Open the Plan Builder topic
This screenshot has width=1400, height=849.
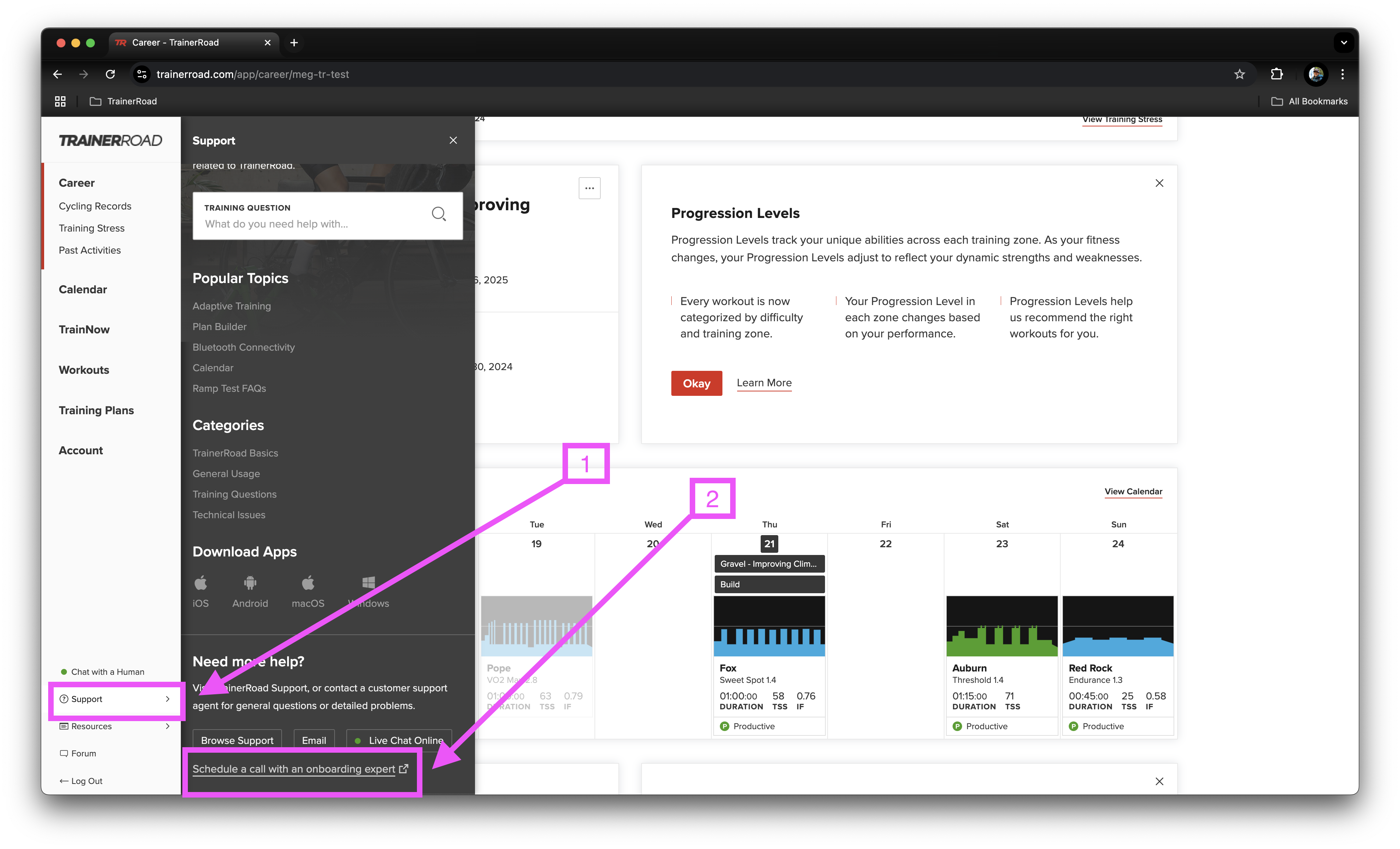[219, 326]
